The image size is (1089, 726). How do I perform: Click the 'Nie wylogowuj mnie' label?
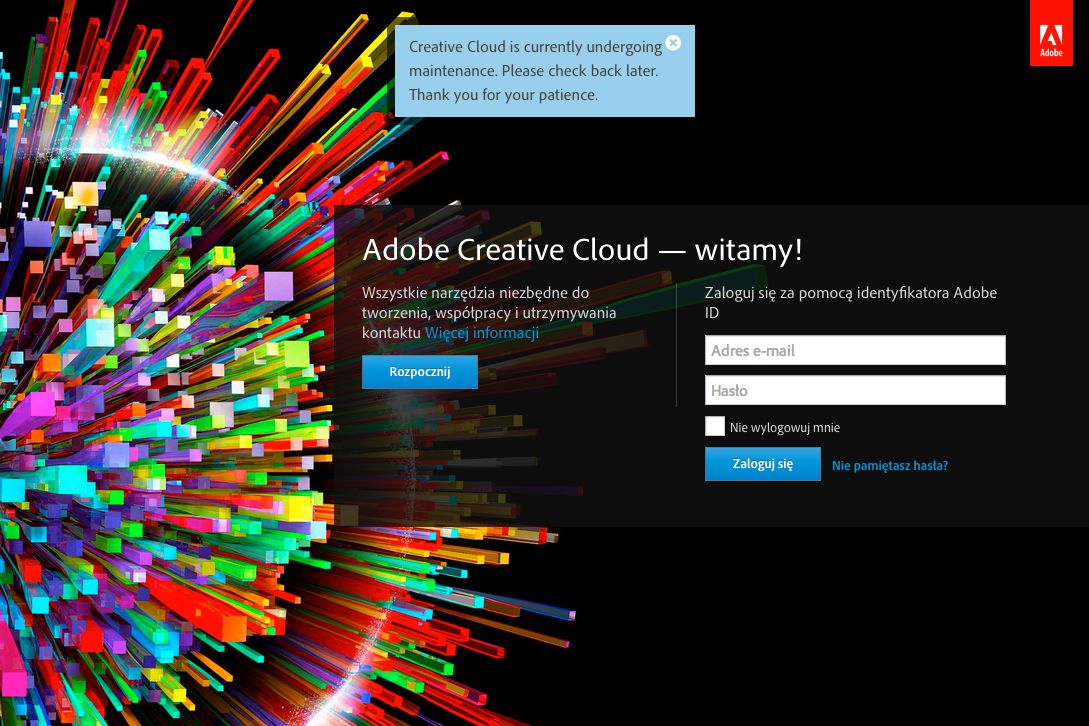[x=785, y=427]
